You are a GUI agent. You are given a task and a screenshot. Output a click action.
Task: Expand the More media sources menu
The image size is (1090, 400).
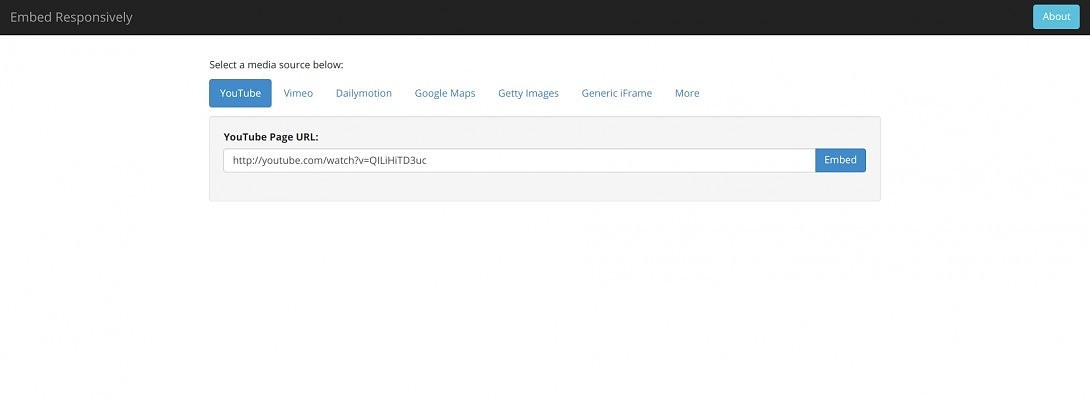(687, 93)
